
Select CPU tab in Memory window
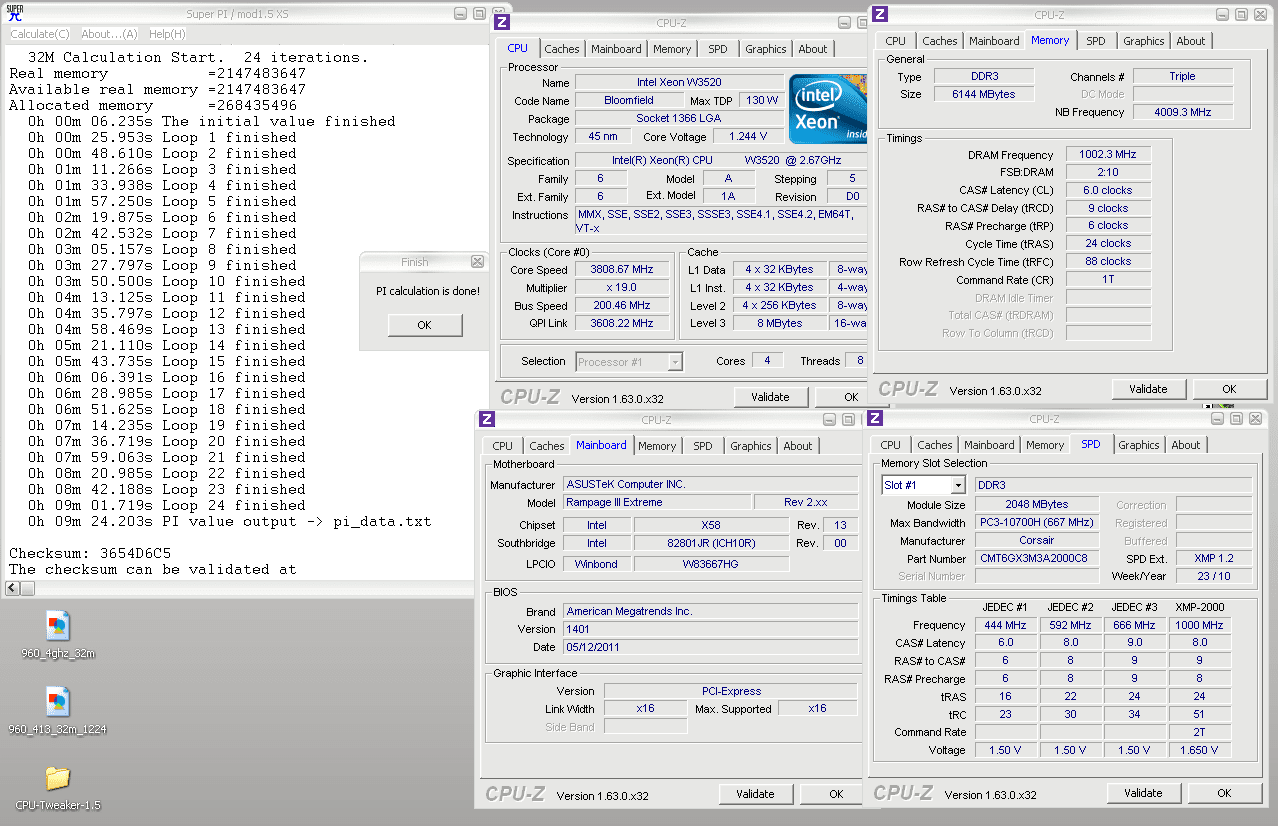coord(896,41)
